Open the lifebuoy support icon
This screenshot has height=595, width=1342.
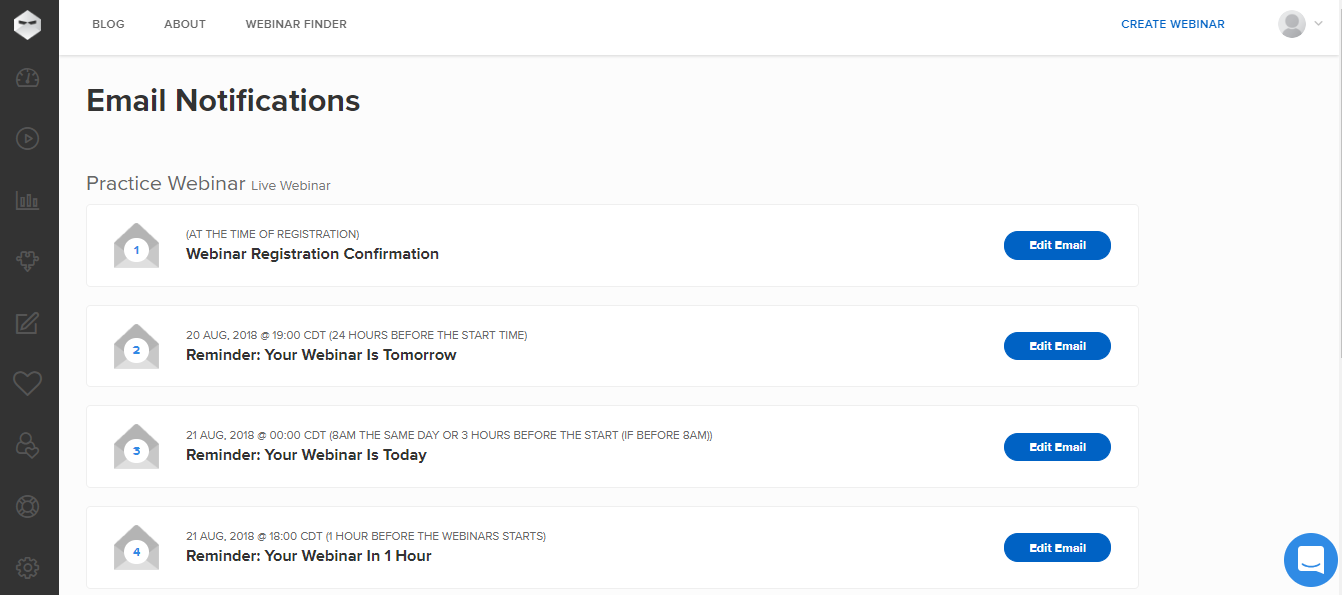[28, 506]
